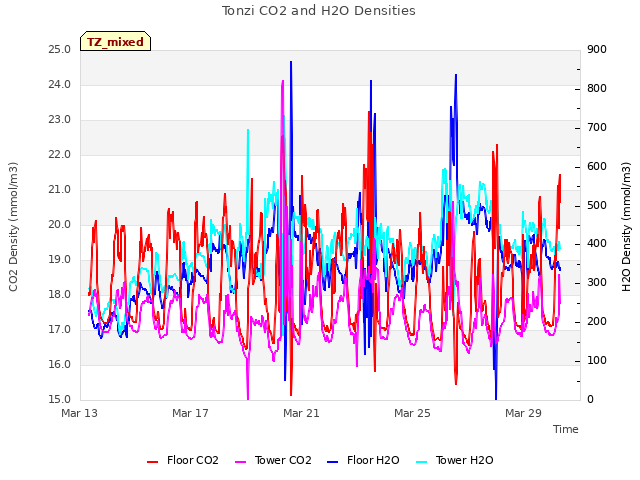Click the 600 right axis value
Image resolution: width=640 pixels, height=480 pixels.
(597, 167)
